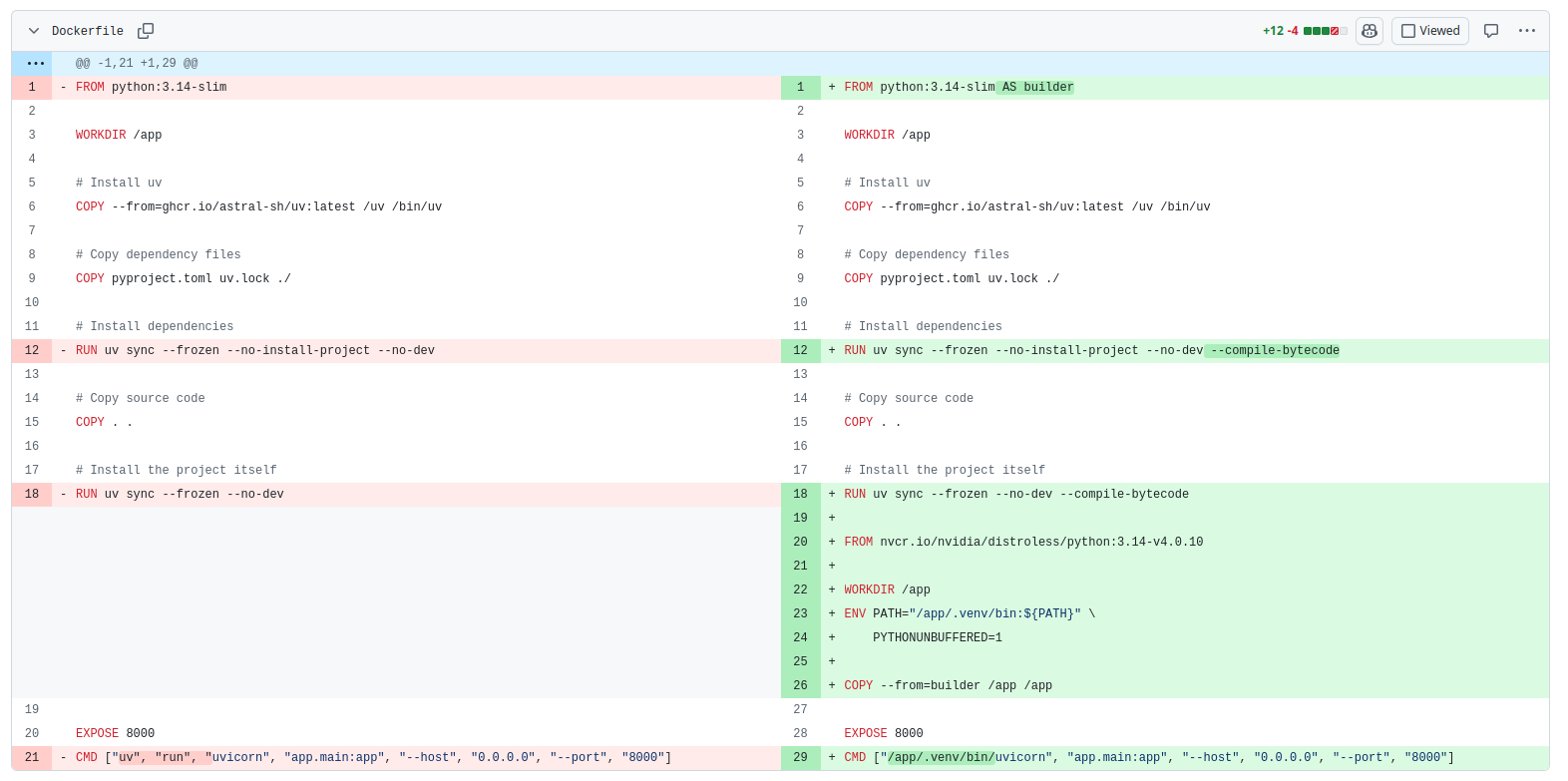Add a comment on the Dockerfile
The width and height of the screenshot is (1568, 781).
coord(1491,31)
